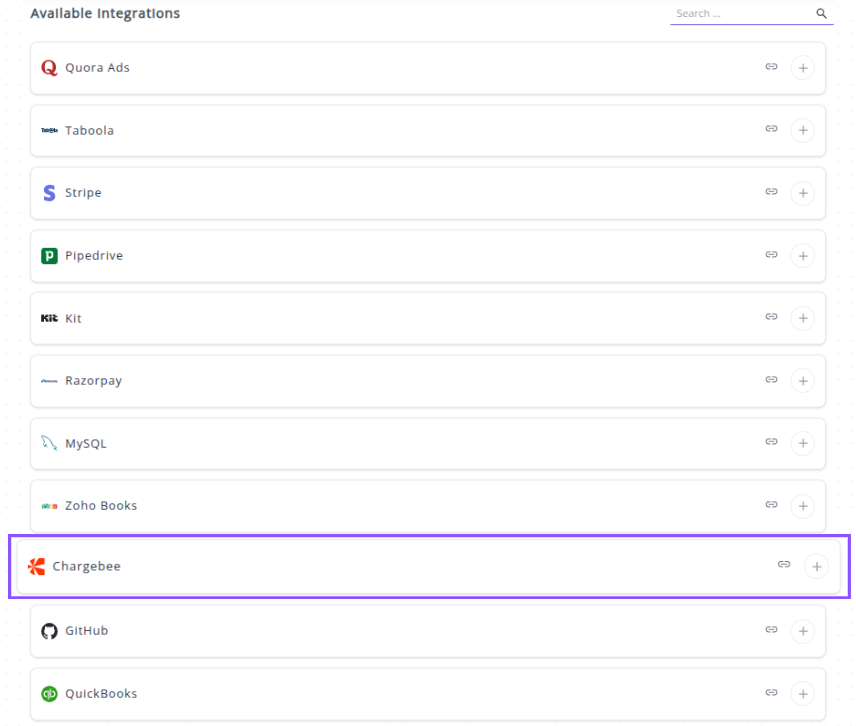Add the Stripe integration
Image resolution: width=856 pixels, height=726 pixels.
(802, 193)
